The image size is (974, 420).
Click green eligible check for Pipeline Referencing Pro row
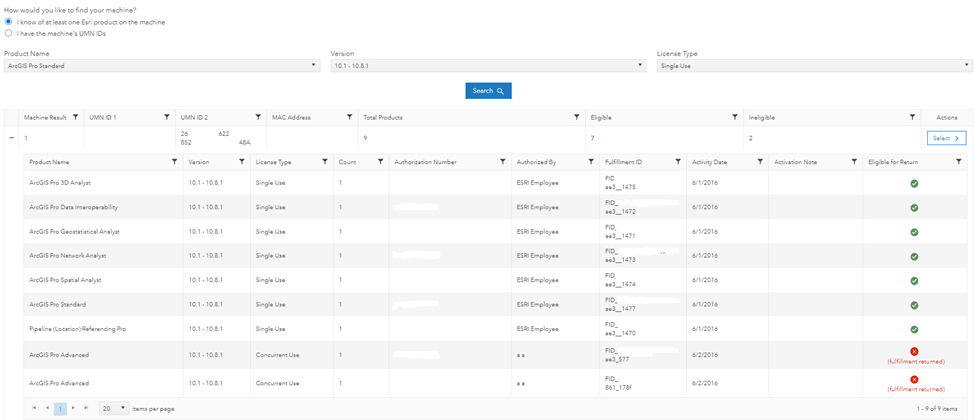(914, 329)
